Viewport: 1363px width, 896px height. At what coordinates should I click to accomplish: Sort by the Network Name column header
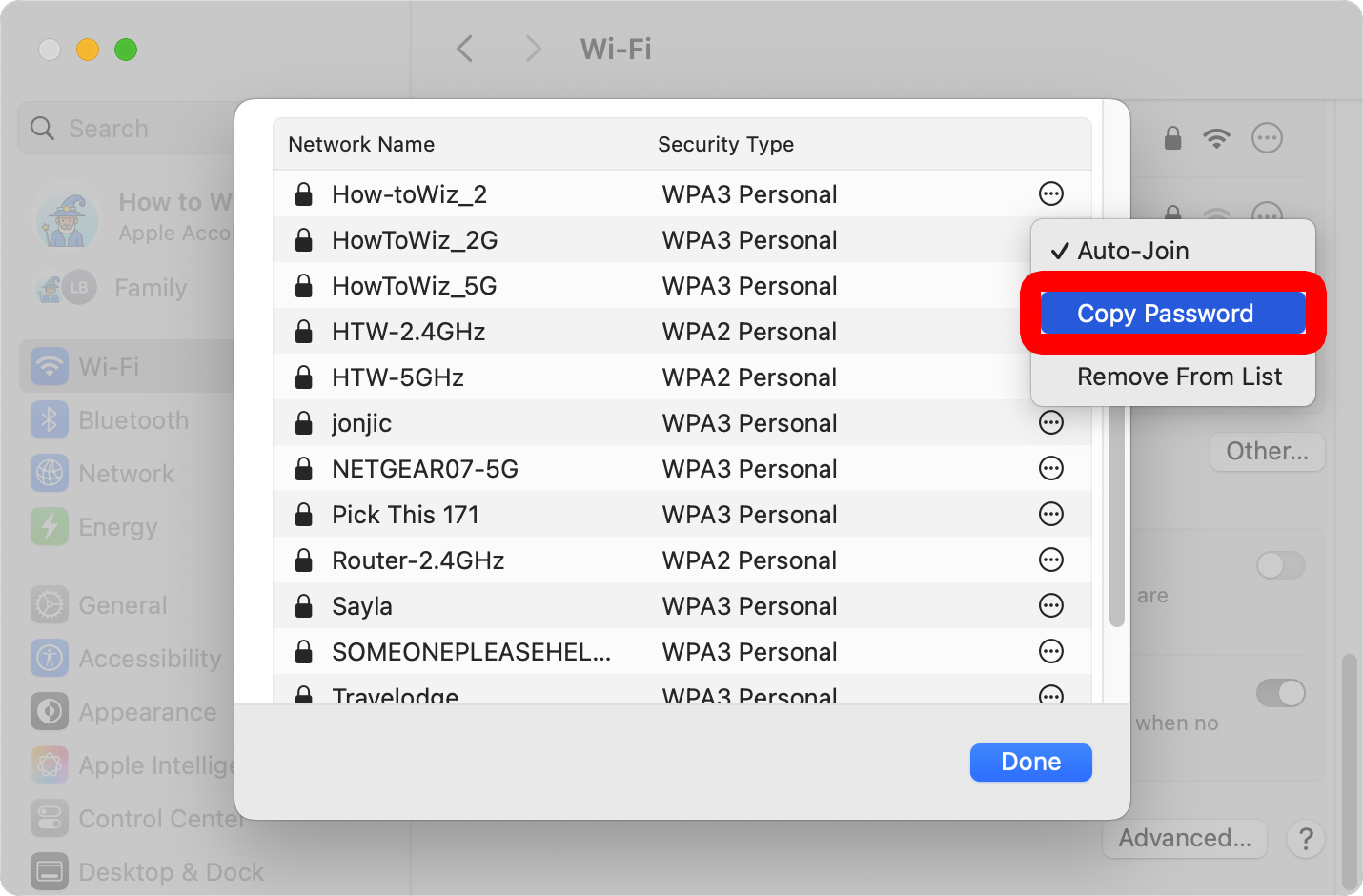(x=361, y=145)
